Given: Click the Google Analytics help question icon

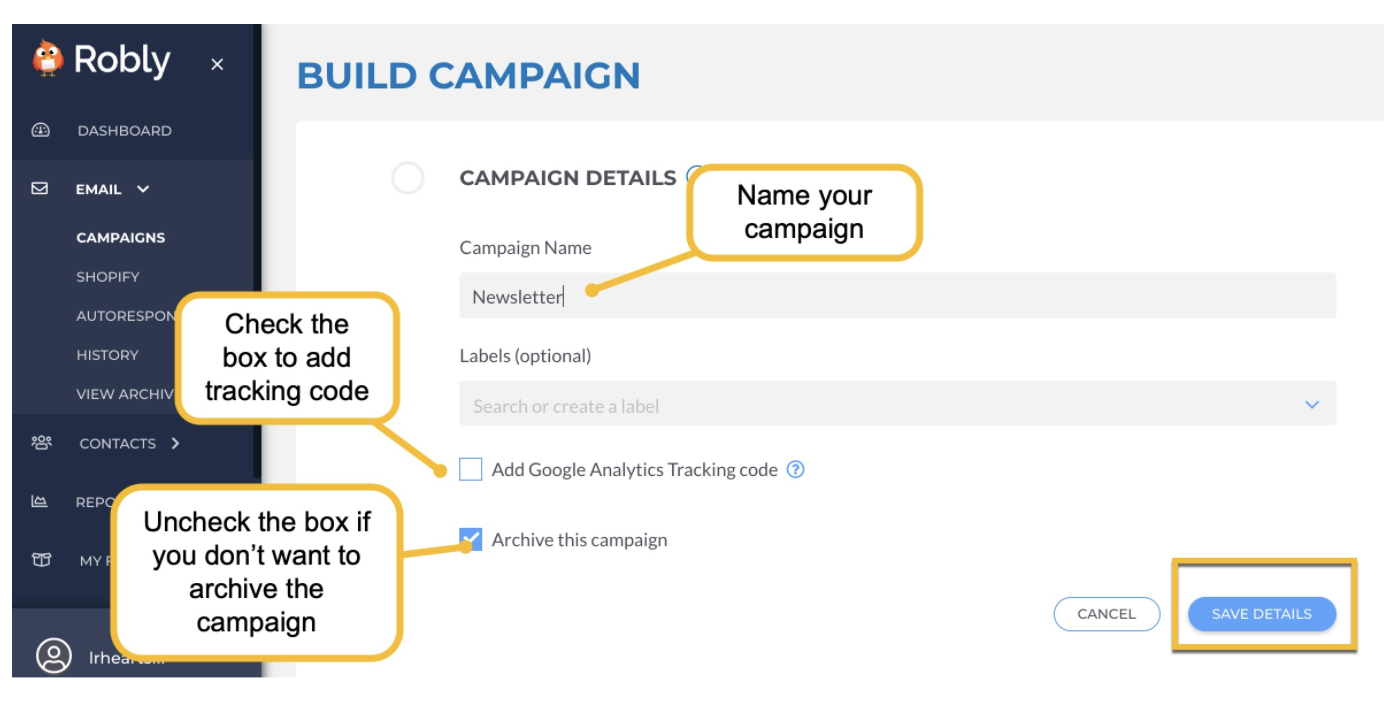Looking at the screenshot, I should click(795, 469).
